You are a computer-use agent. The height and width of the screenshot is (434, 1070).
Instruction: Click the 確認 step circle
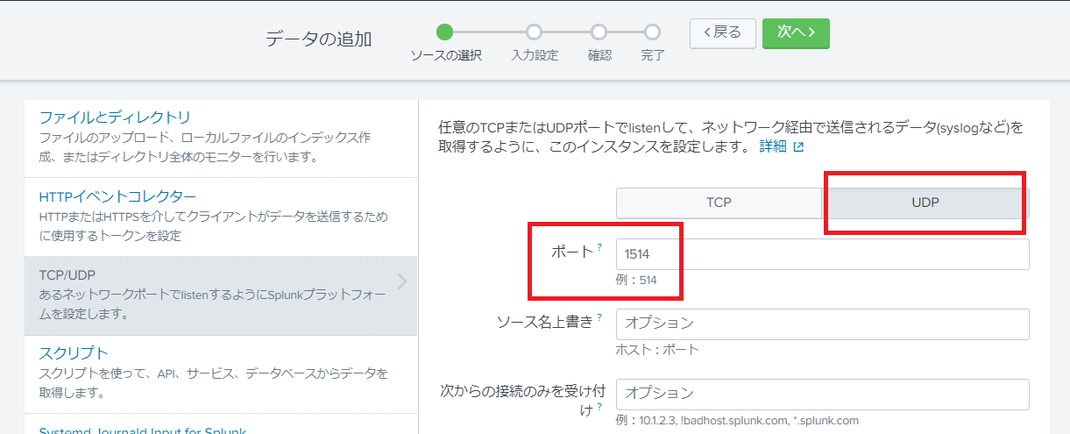[x=599, y=32]
